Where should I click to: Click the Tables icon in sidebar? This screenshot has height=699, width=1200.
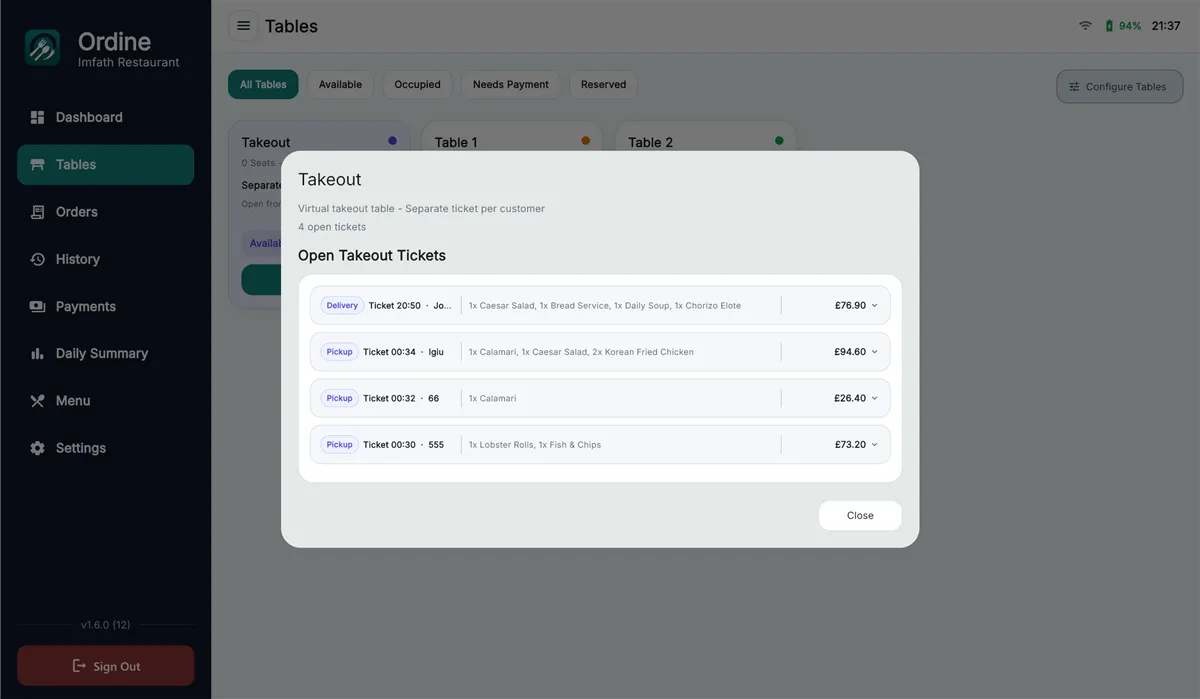pyautogui.click(x=37, y=165)
